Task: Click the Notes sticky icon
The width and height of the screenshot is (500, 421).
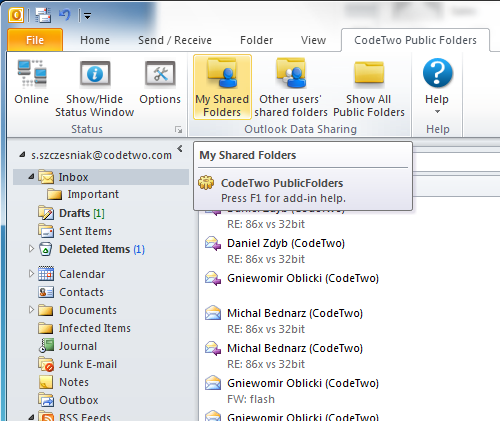Action: click(46, 382)
